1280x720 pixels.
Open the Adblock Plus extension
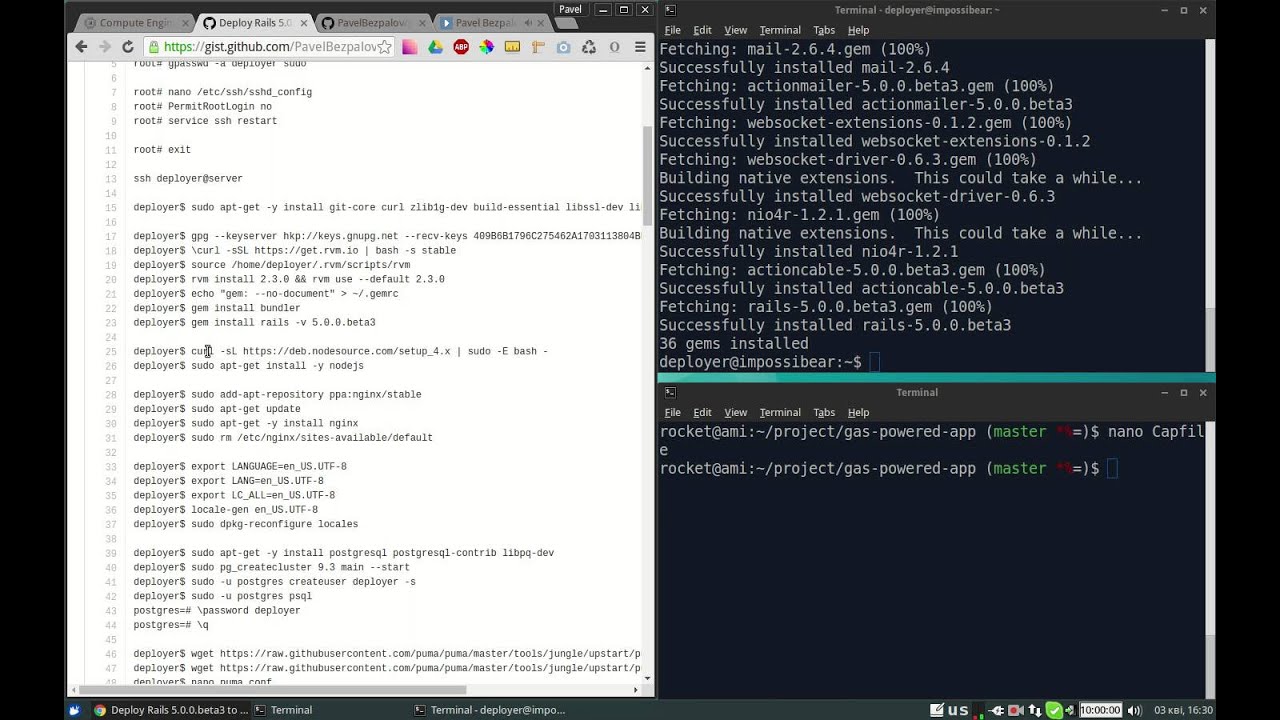coord(461,47)
